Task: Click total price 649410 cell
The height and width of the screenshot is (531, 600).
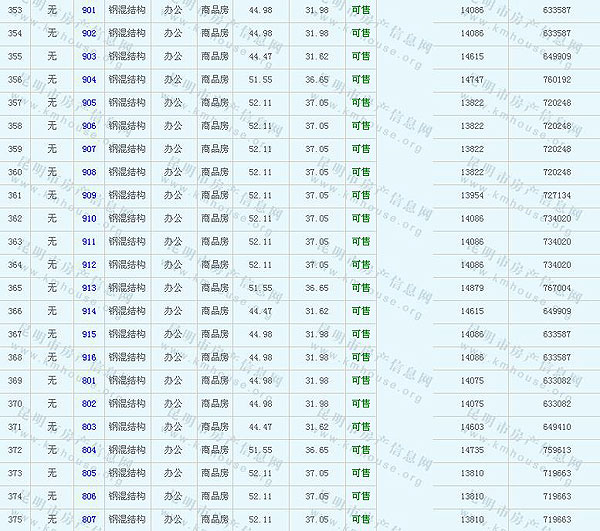Action: pyautogui.click(x=557, y=427)
